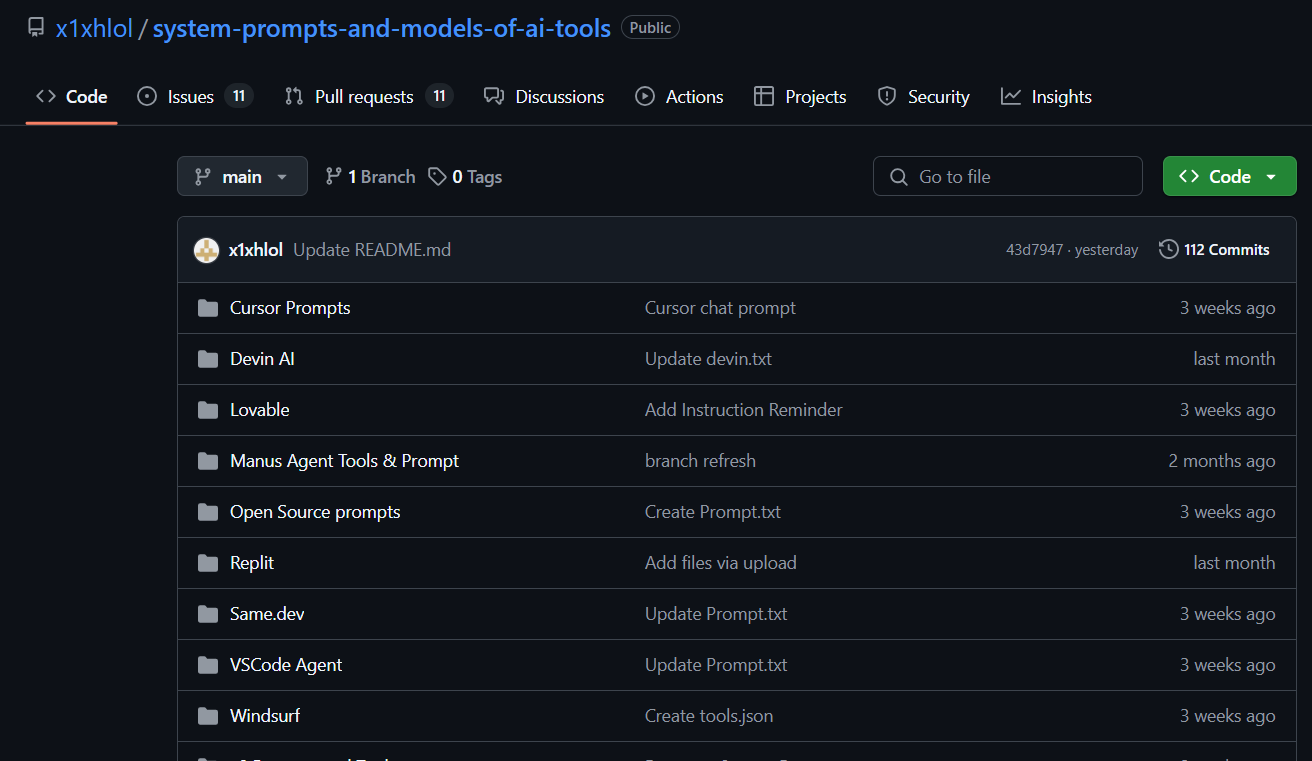Open the branch refresh commit message
1312x761 pixels.
700,461
